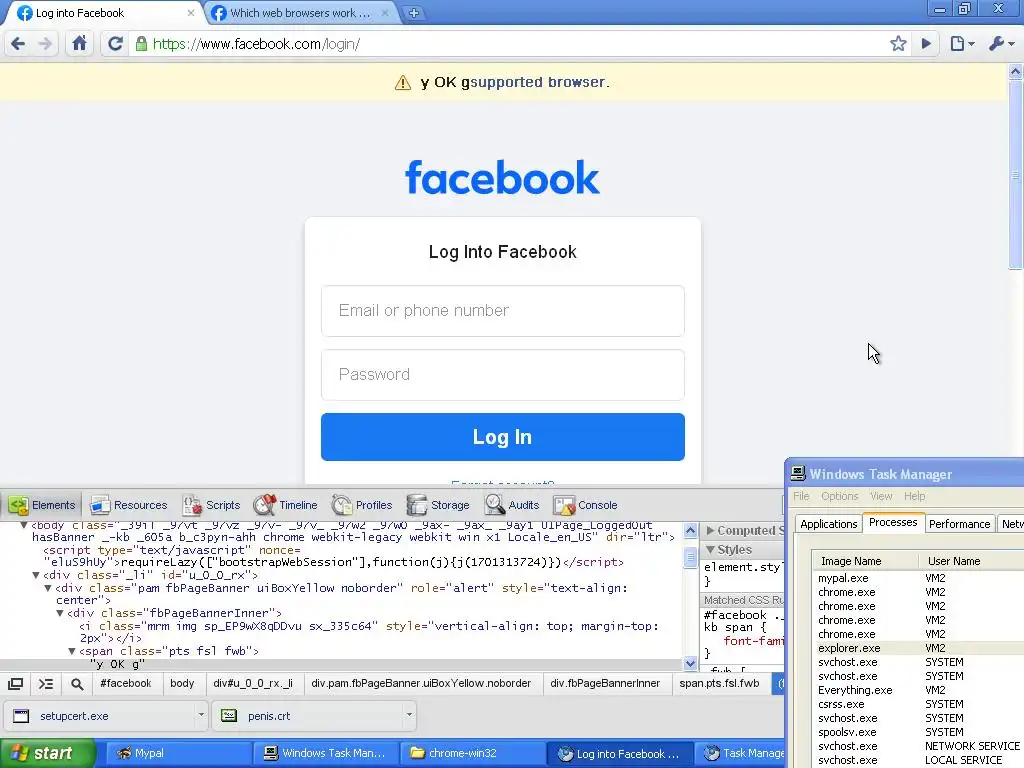The width and height of the screenshot is (1024, 768).
Task: Click the magnifier inspect element icon
Action: coord(77,684)
